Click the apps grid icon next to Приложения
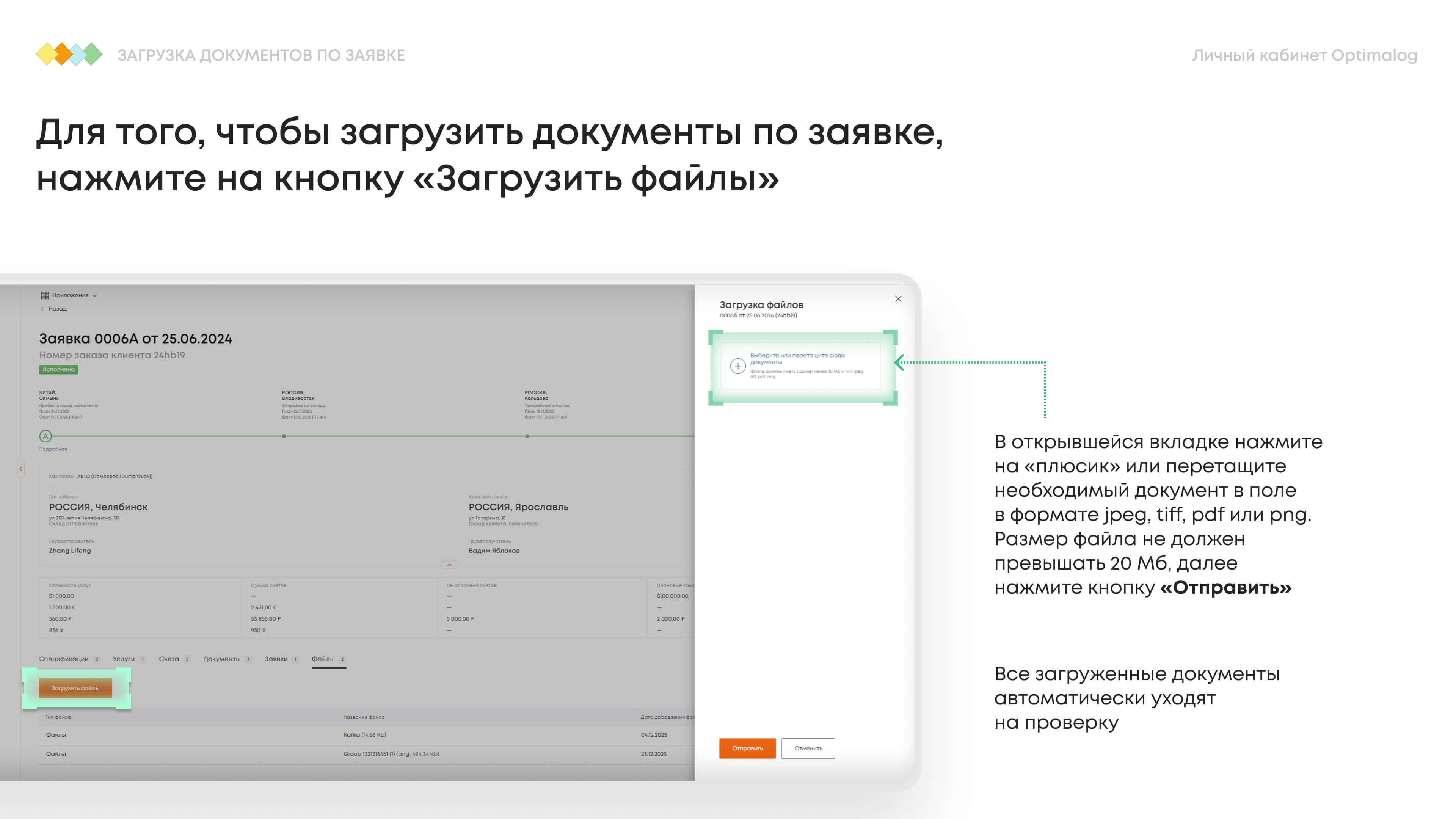 [x=45, y=295]
